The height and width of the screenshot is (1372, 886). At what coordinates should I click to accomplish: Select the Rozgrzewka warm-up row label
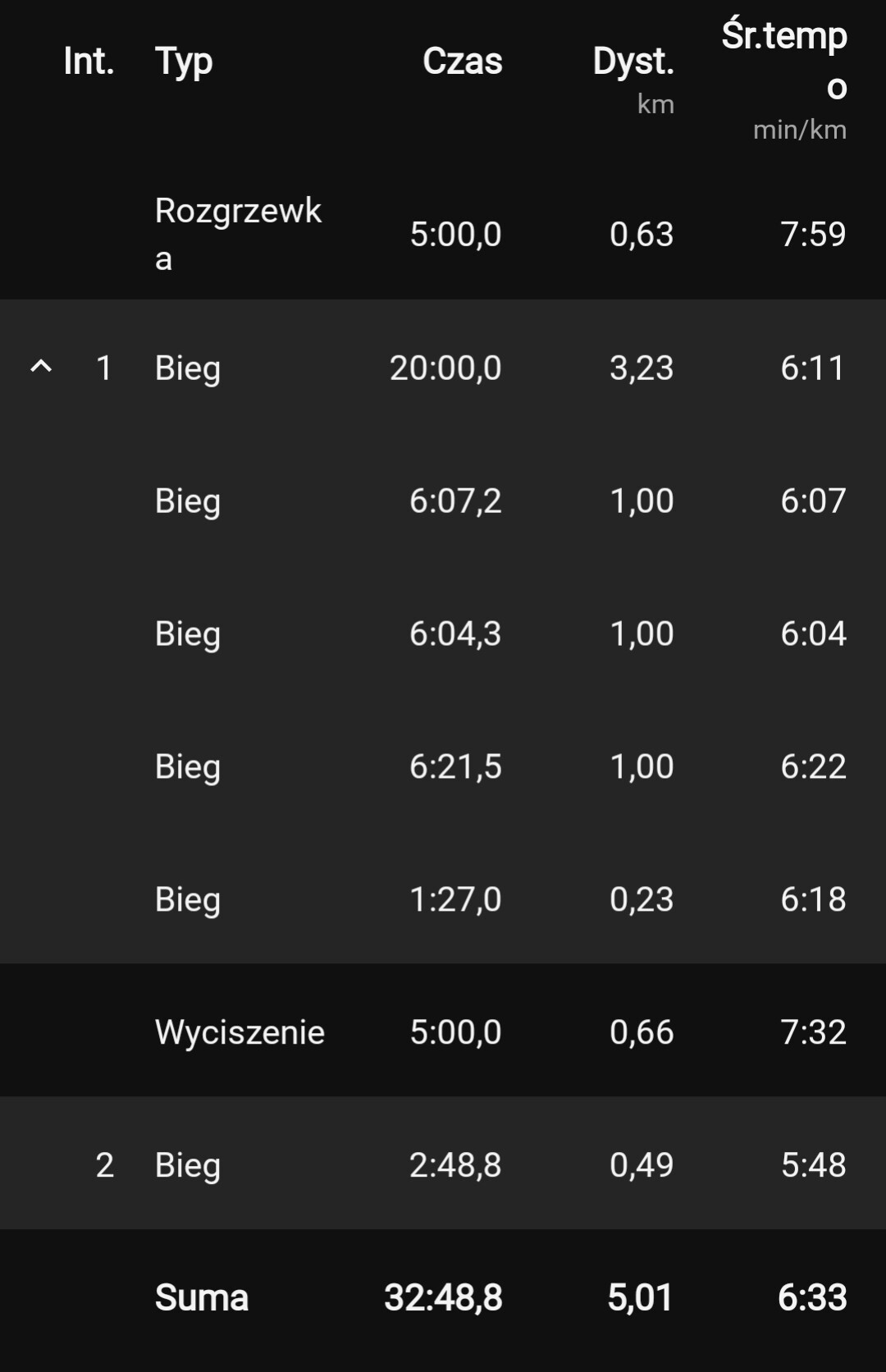click(238, 234)
